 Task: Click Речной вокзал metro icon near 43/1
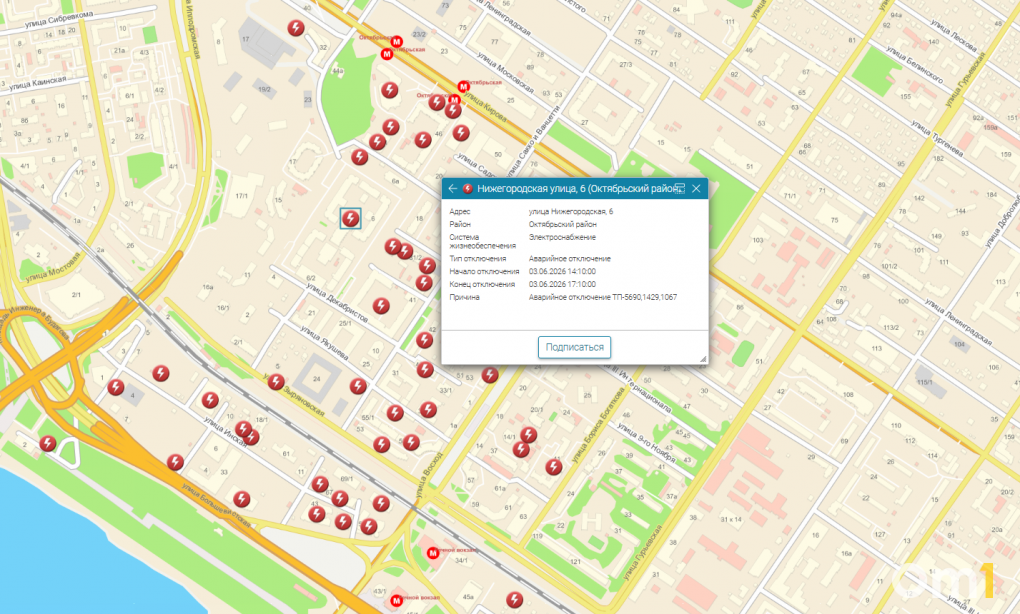pyautogui.click(x=396, y=600)
